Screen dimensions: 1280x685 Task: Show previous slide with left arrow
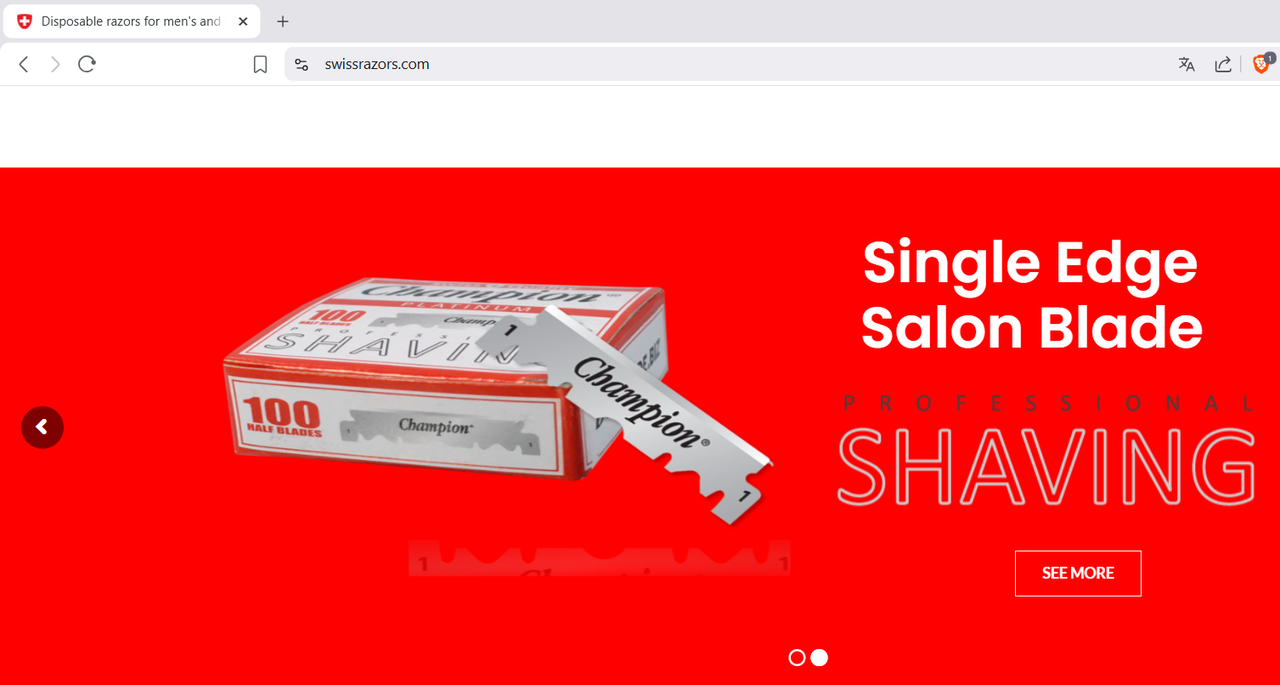pos(42,427)
